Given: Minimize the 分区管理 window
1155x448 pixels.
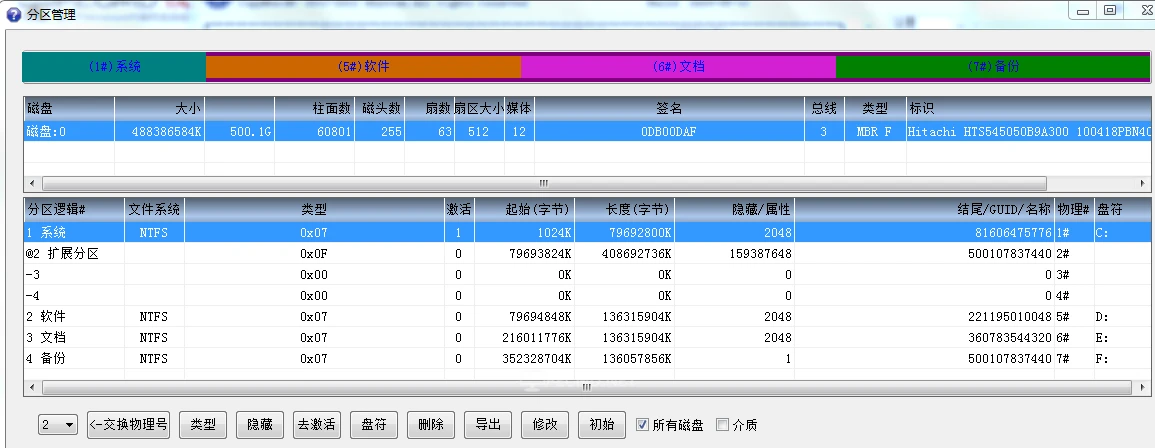Looking at the screenshot, I should pyautogui.click(x=1082, y=10).
